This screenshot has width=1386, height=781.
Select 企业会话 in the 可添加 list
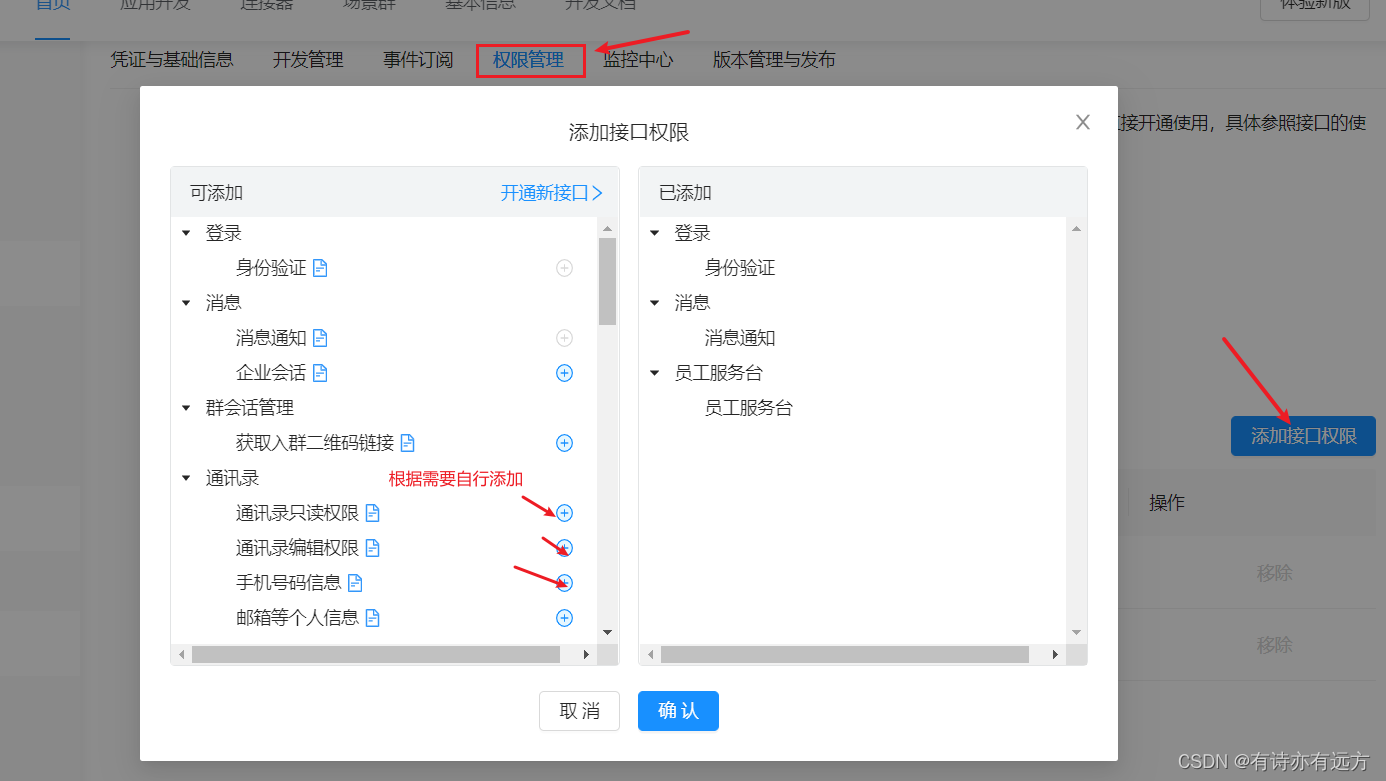click(x=271, y=373)
